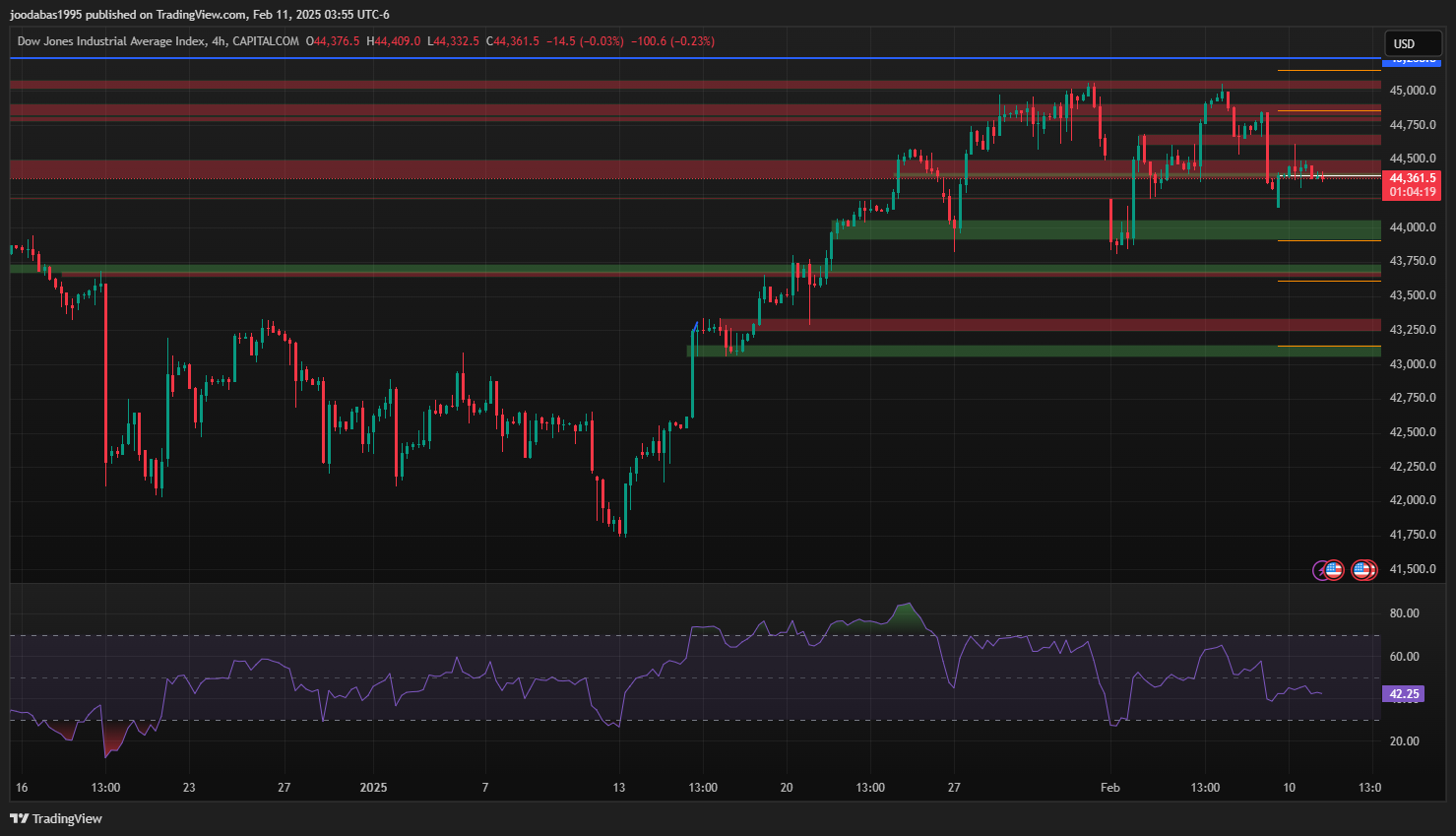Click the RSI 60.00 scale label
Image resolution: width=1456 pixels, height=836 pixels.
click(x=1404, y=657)
